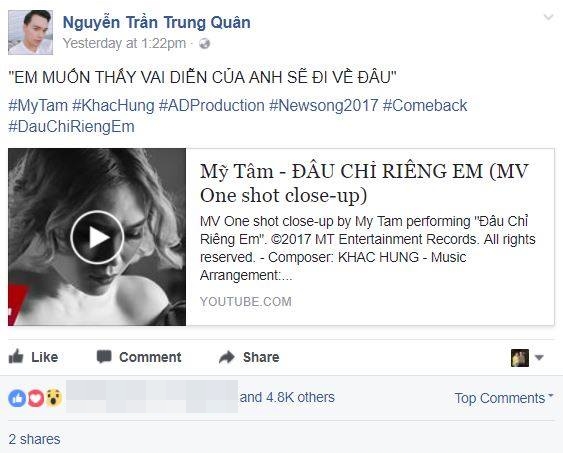563x454 pixels.
Task: Open the ĐÂU CHỈ RIÊNG EM video title
Action: (364, 183)
